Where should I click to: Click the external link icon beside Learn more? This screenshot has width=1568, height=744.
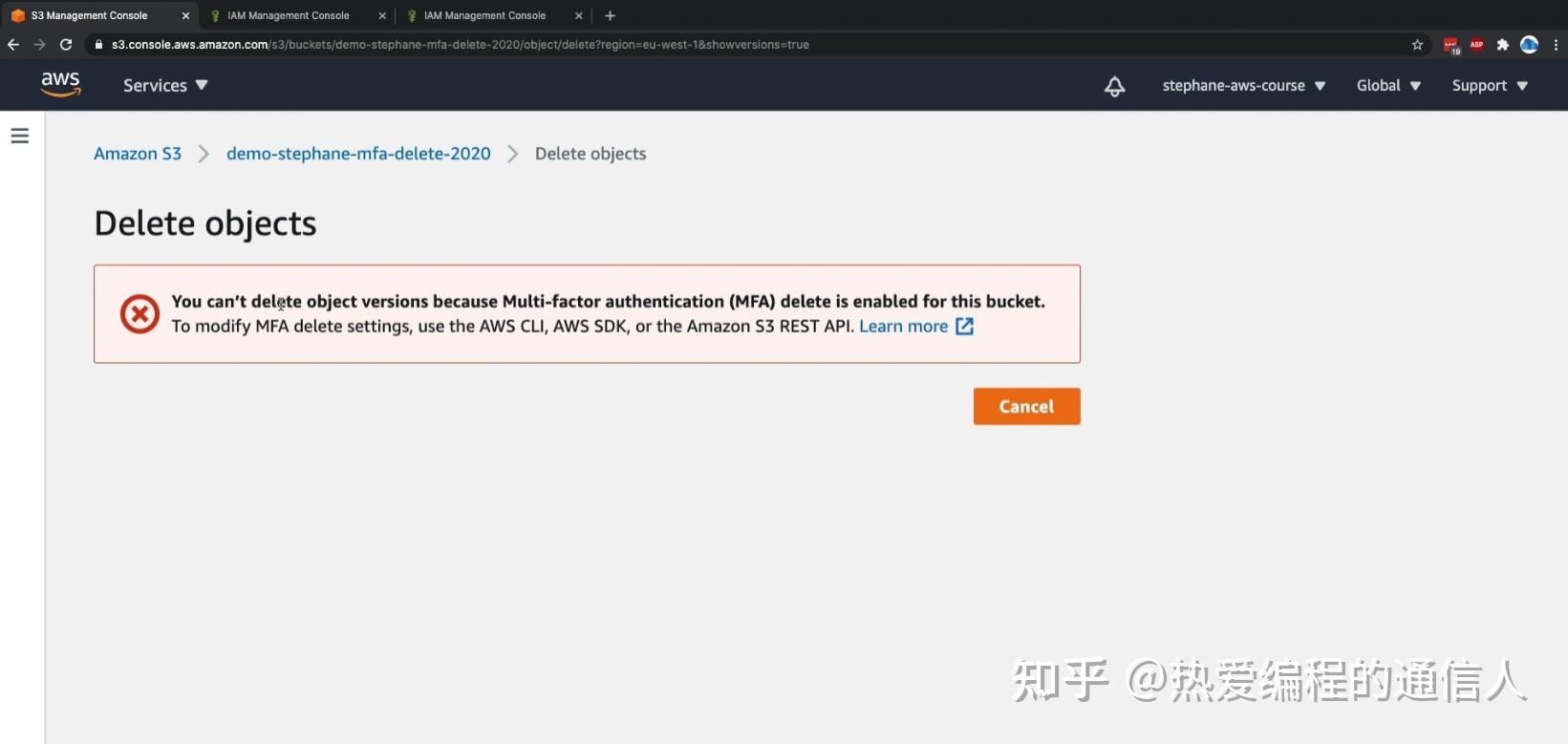point(965,326)
